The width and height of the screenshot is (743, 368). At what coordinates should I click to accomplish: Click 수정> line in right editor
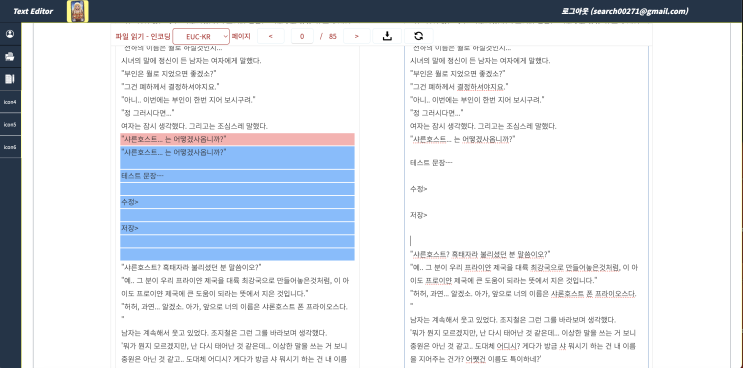(x=418, y=189)
